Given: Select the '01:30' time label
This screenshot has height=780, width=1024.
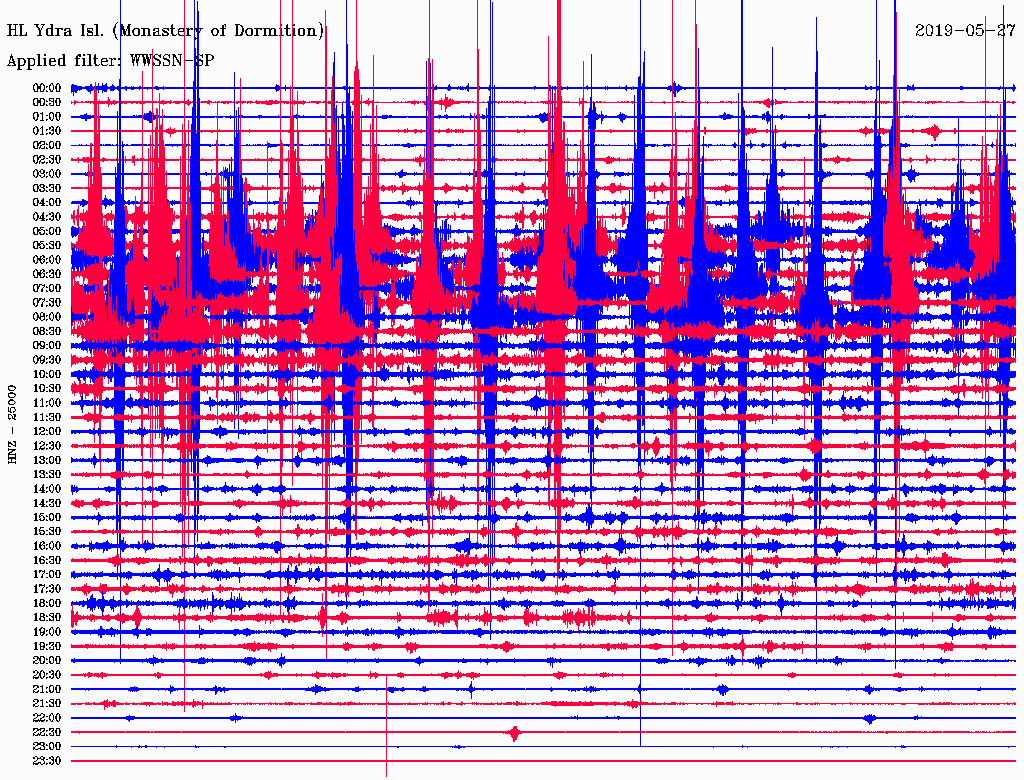Looking at the screenshot, I should pyautogui.click(x=47, y=131).
